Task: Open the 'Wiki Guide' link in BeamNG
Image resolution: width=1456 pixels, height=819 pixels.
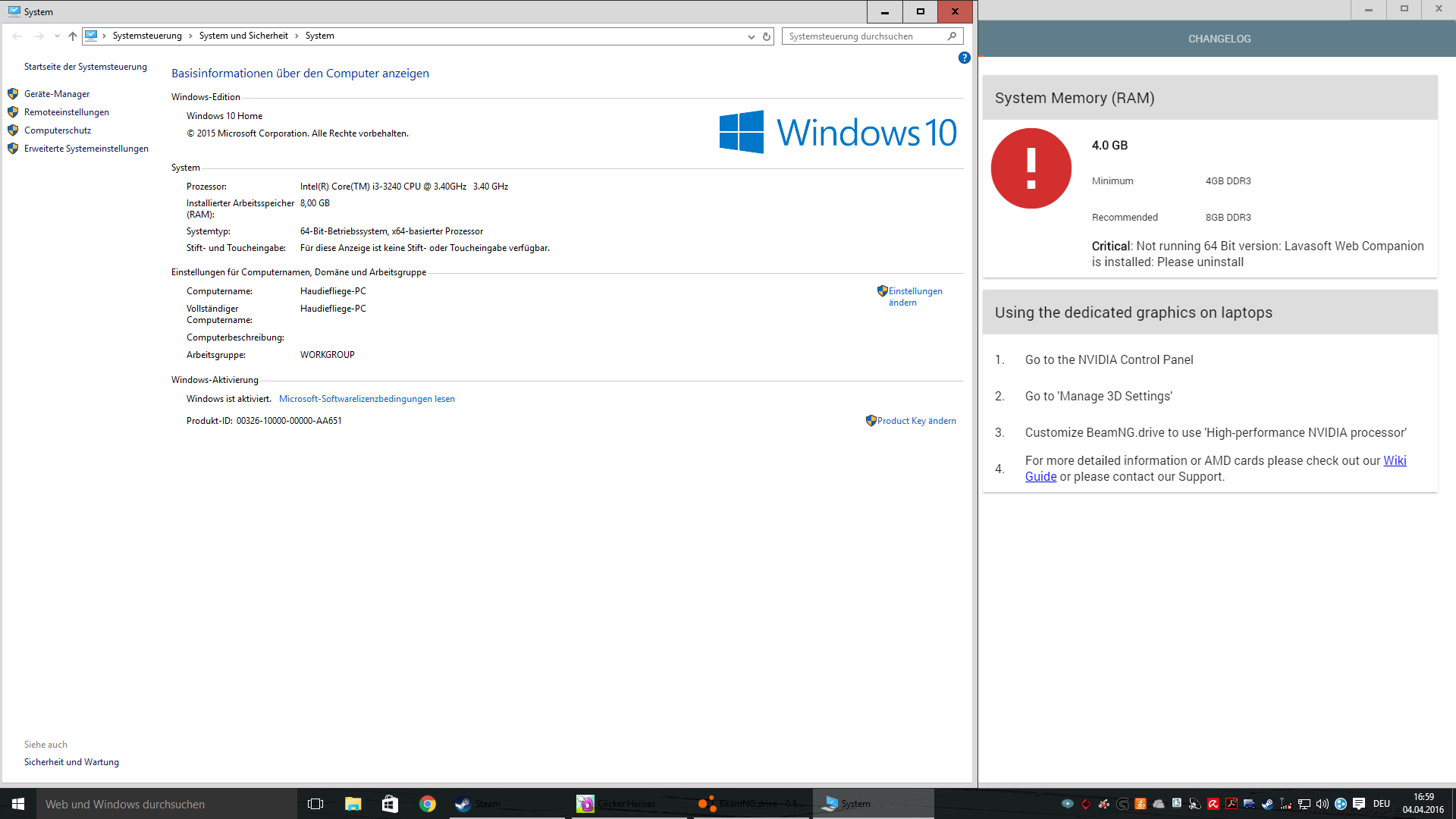Action: (x=1395, y=460)
